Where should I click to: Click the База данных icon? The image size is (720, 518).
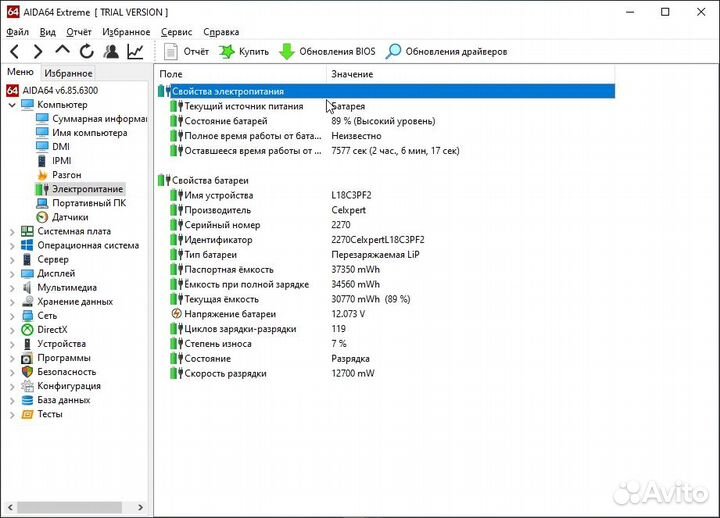[x=28, y=400]
